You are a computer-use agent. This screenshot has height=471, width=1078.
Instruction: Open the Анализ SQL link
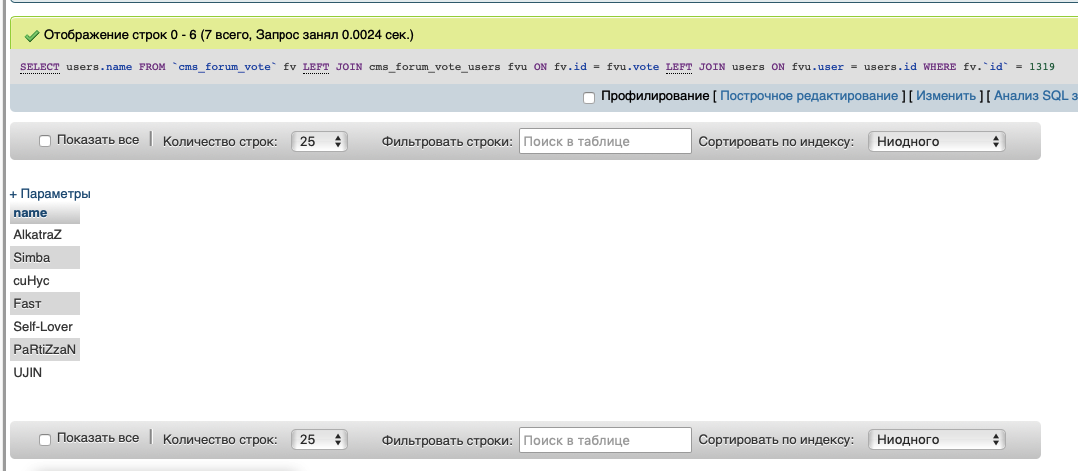[x=1035, y=96]
